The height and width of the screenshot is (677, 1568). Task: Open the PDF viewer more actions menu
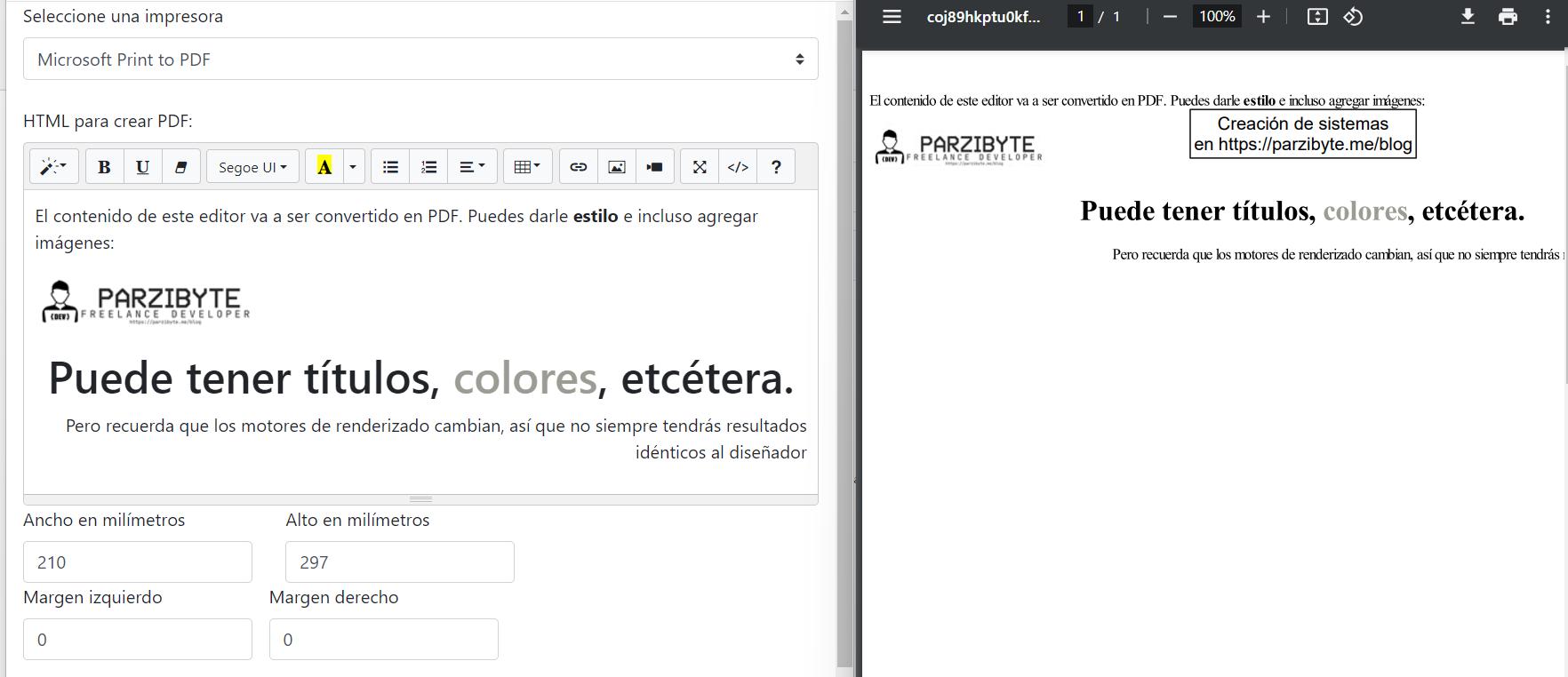[x=1548, y=17]
